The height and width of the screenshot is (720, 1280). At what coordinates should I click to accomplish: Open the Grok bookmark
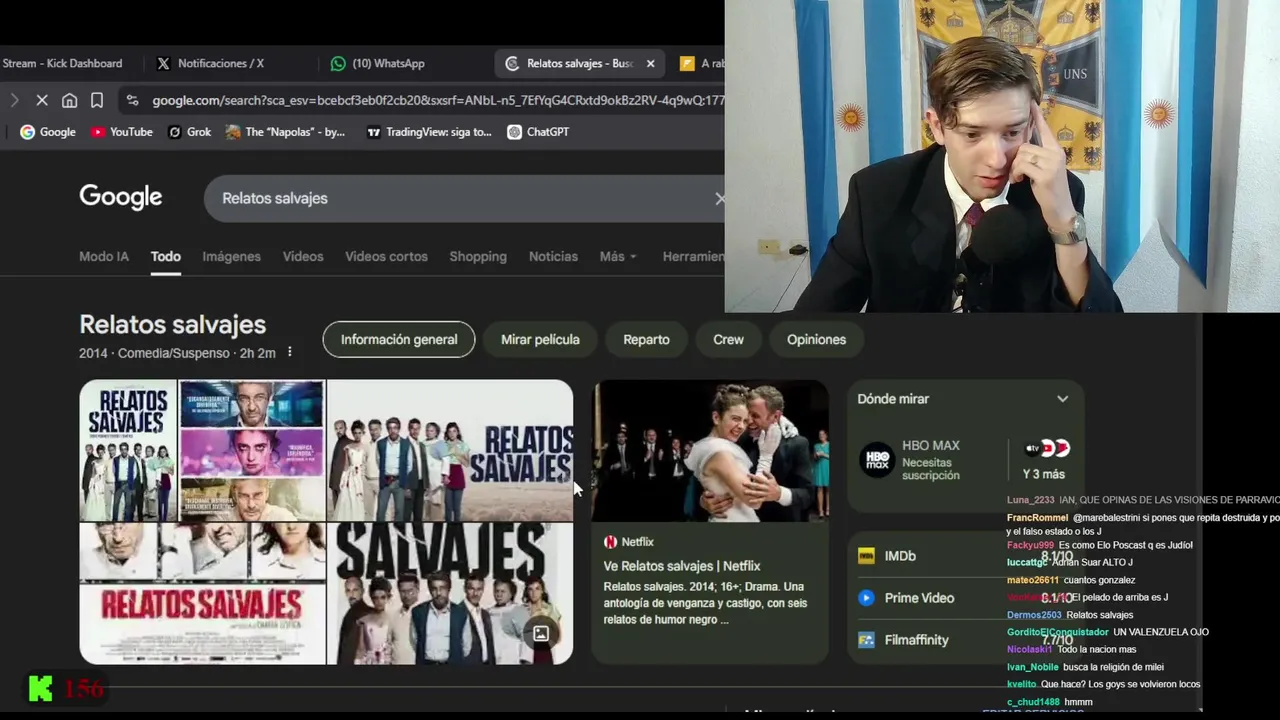click(x=189, y=132)
